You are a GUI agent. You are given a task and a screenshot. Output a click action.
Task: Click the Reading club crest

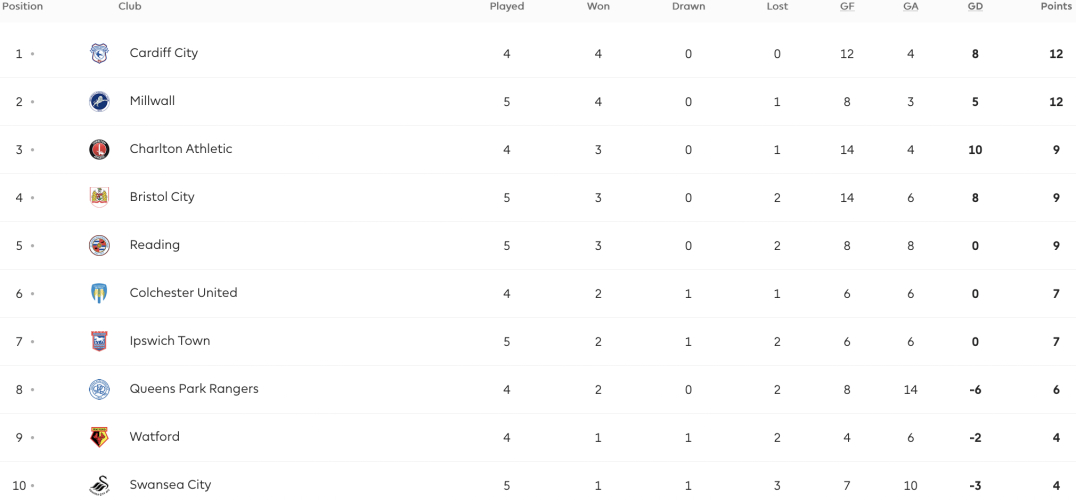pos(100,246)
